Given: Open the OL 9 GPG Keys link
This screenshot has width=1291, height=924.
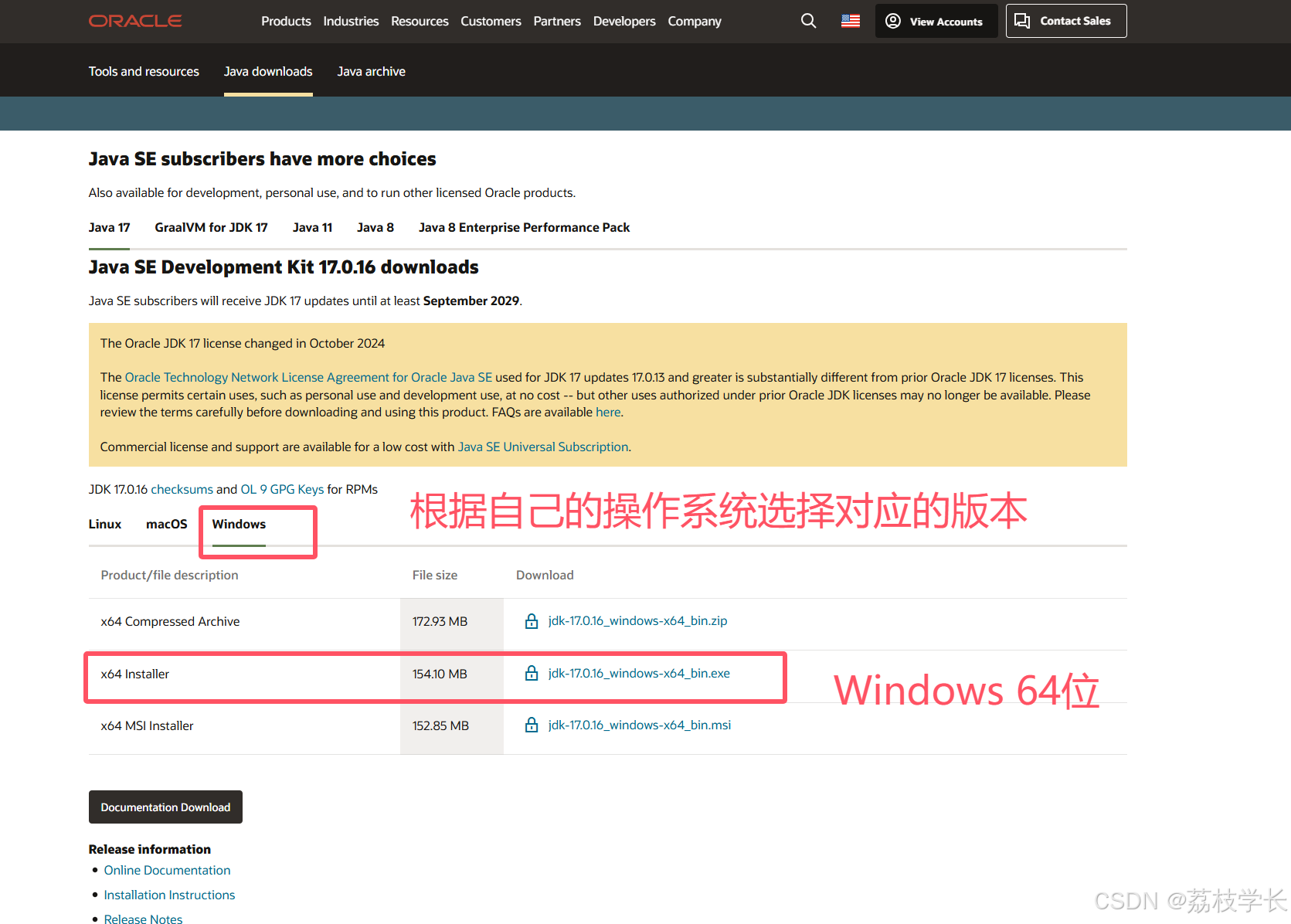Looking at the screenshot, I should click(282, 489).
